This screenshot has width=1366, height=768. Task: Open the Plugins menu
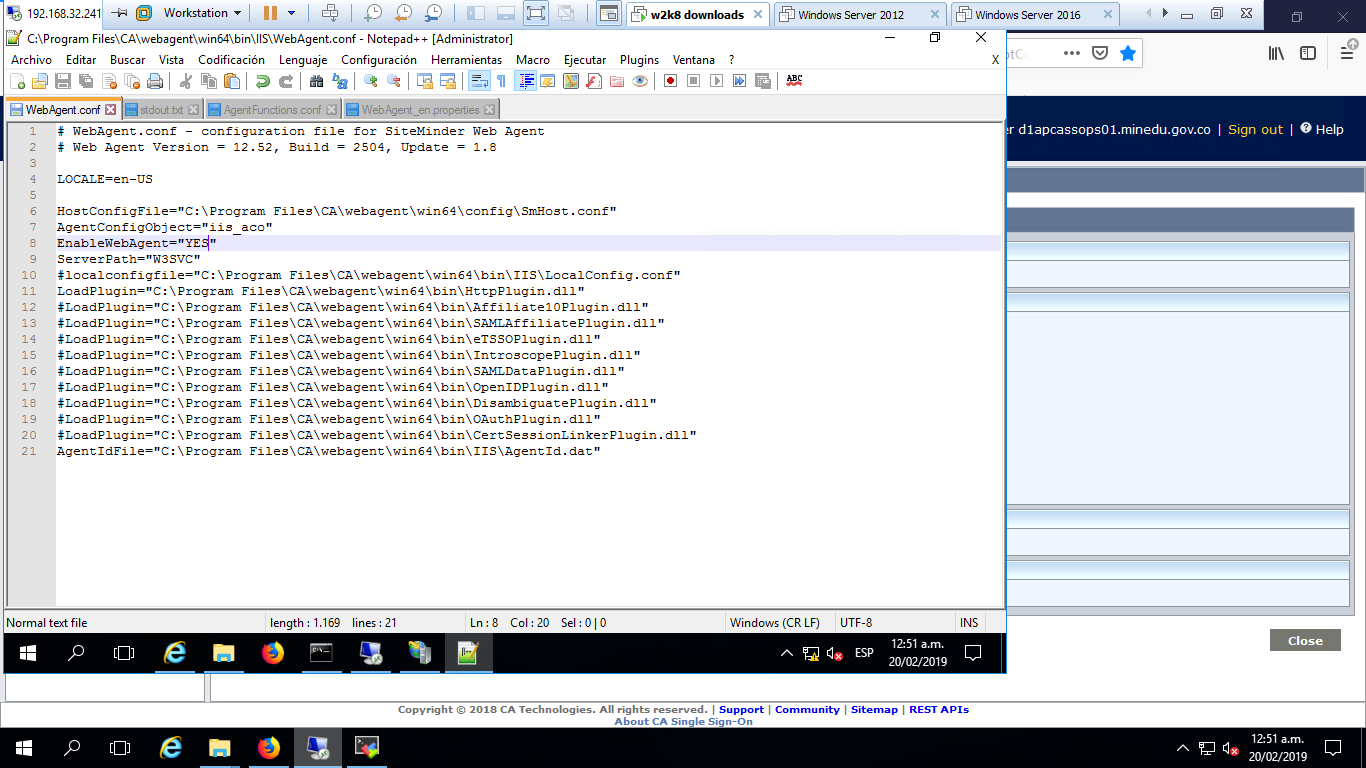(x=639, y=60)
